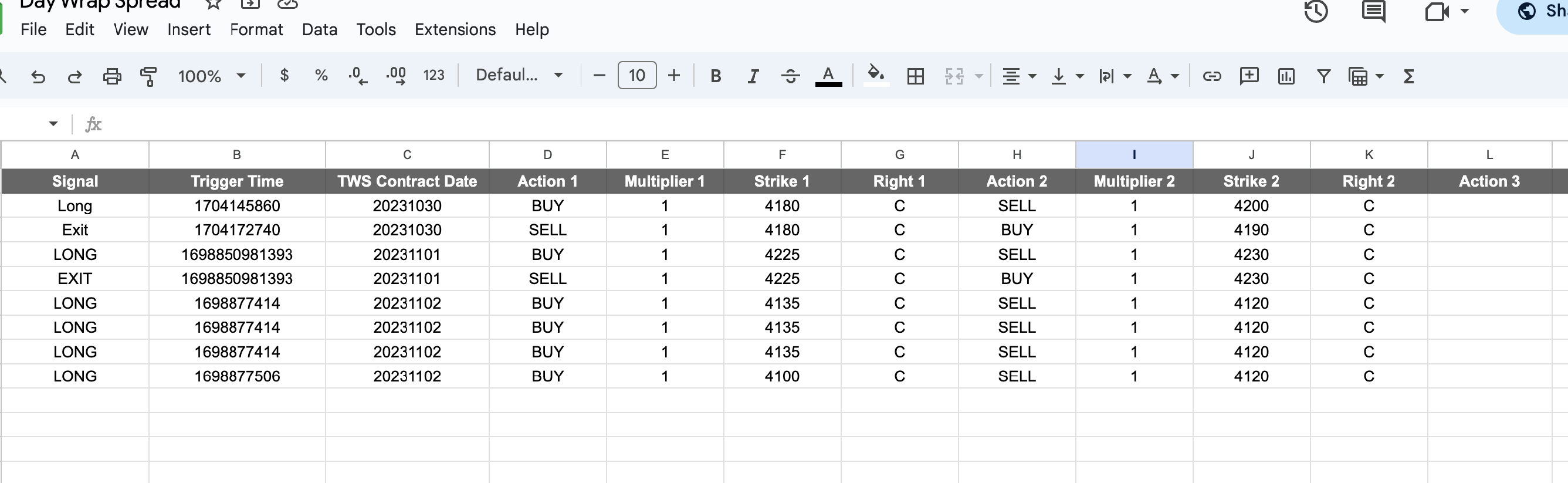
Task: Click cell with value 1698877506
Action: point(237,376)
